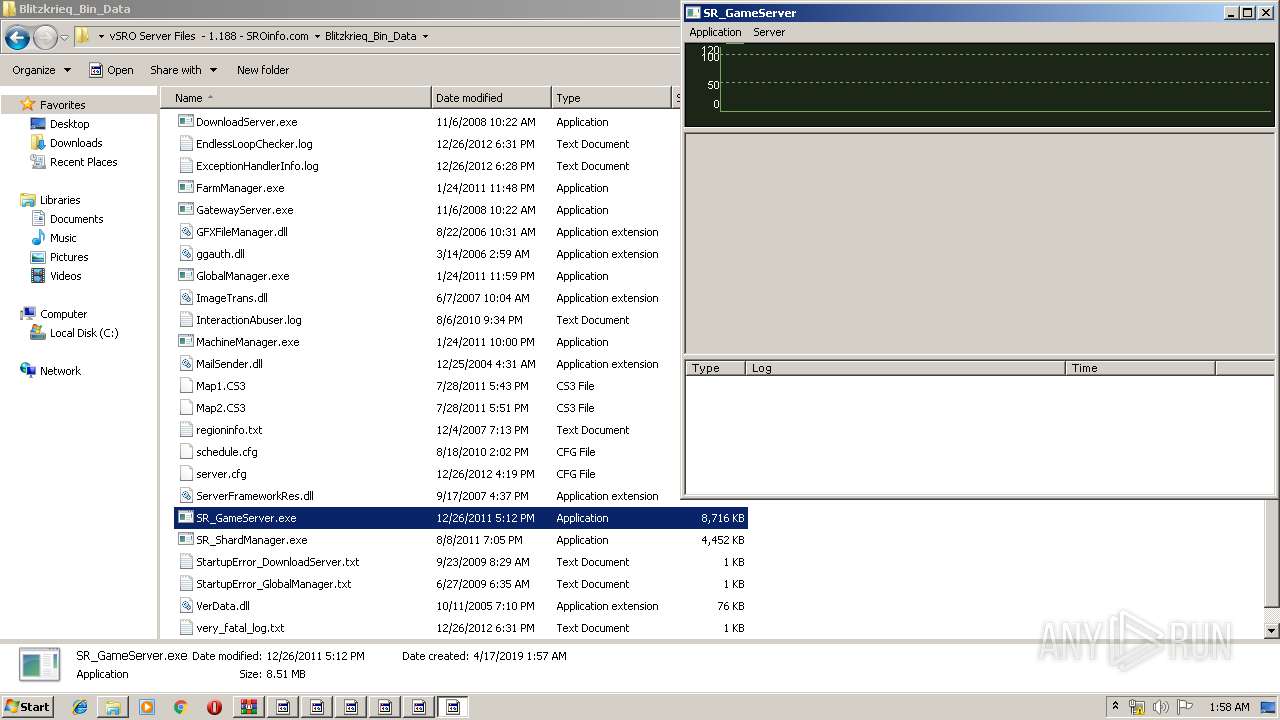Launch Internet Explorer from taskbar
The height and width of the screenshot is (720, 1280).
click(80, 707)
